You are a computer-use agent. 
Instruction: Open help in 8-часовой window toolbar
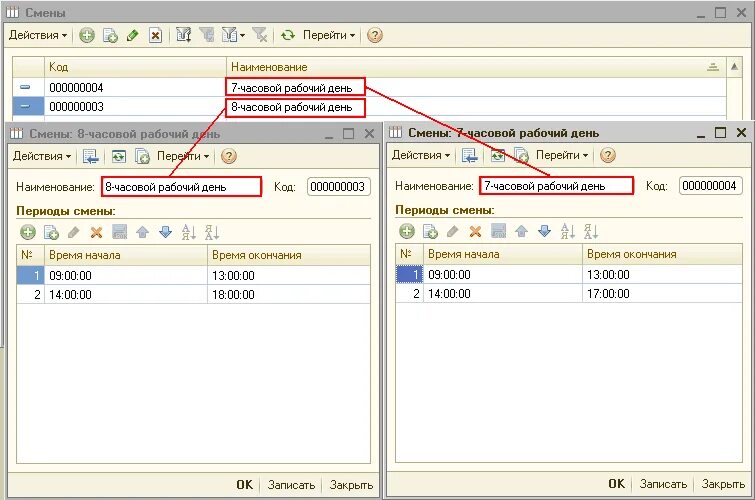(229, 156)
